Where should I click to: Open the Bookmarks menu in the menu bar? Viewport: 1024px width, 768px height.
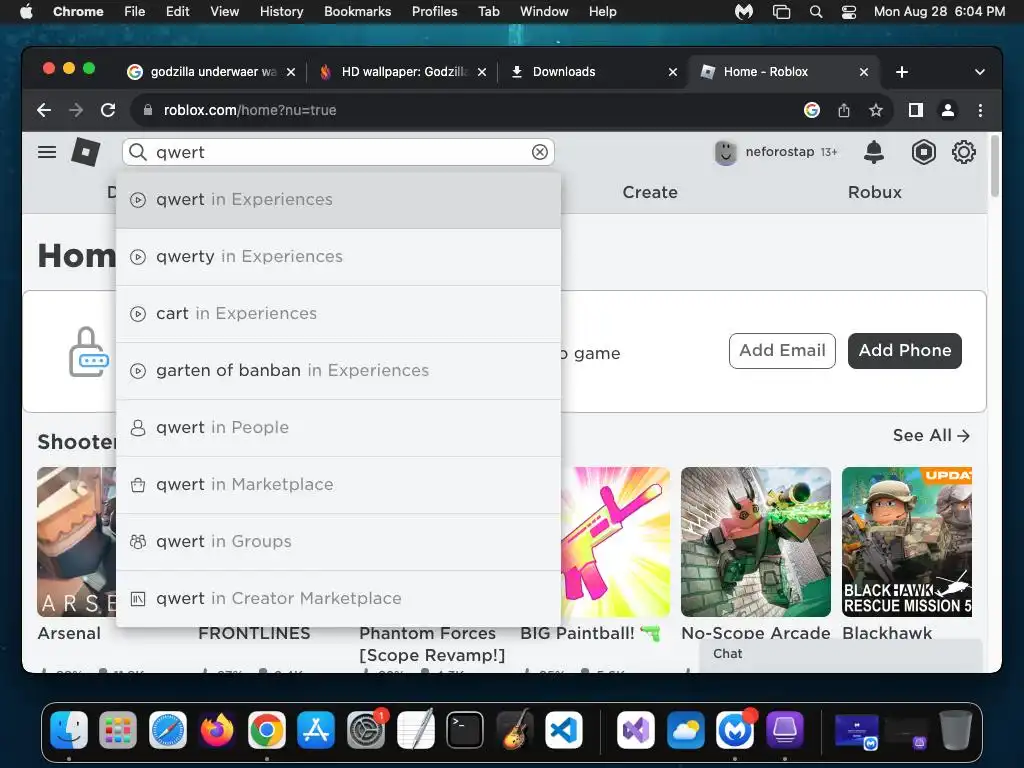click(x=357, y=12)
